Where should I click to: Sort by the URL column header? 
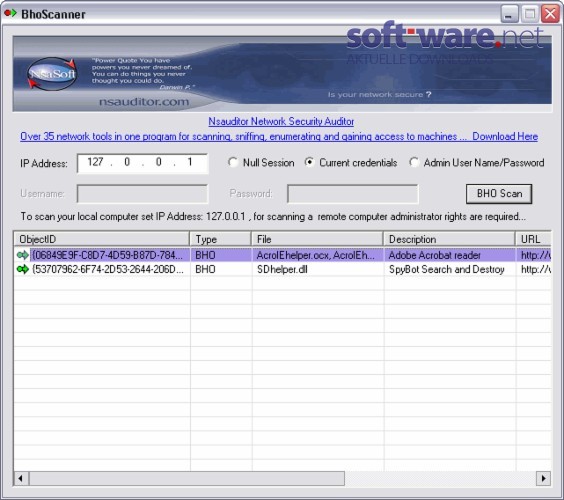tap(533, 239)
